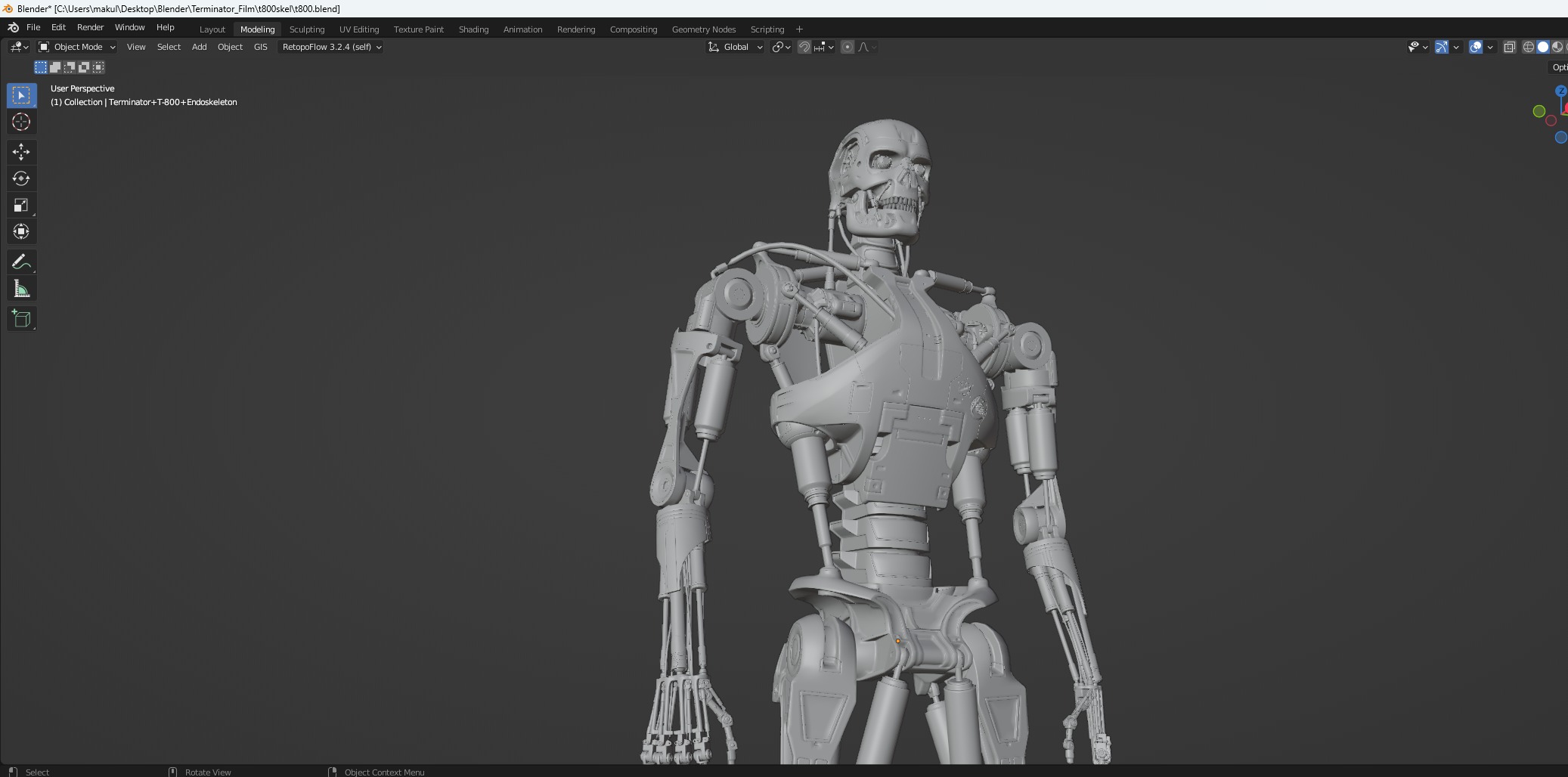Switch to the Layout workspace tab
1568x777 pixels.
(212, 29)
